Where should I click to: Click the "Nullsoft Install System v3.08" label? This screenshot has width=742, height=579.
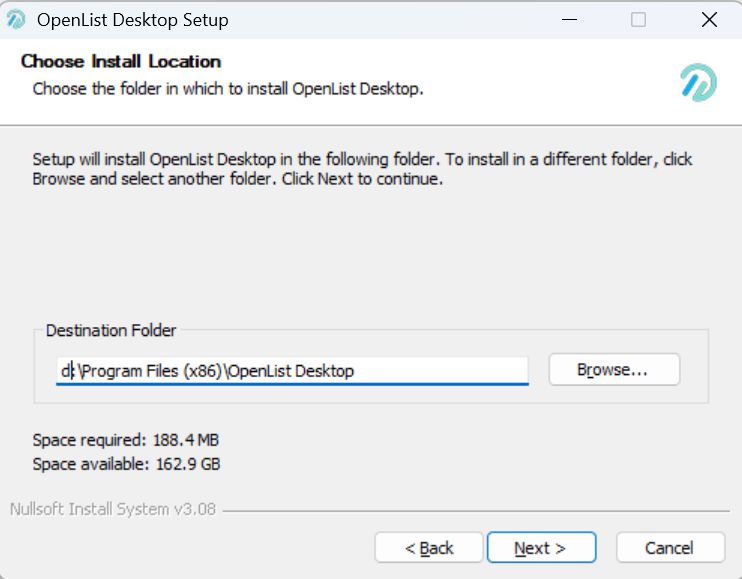click(x=113, y=509)
